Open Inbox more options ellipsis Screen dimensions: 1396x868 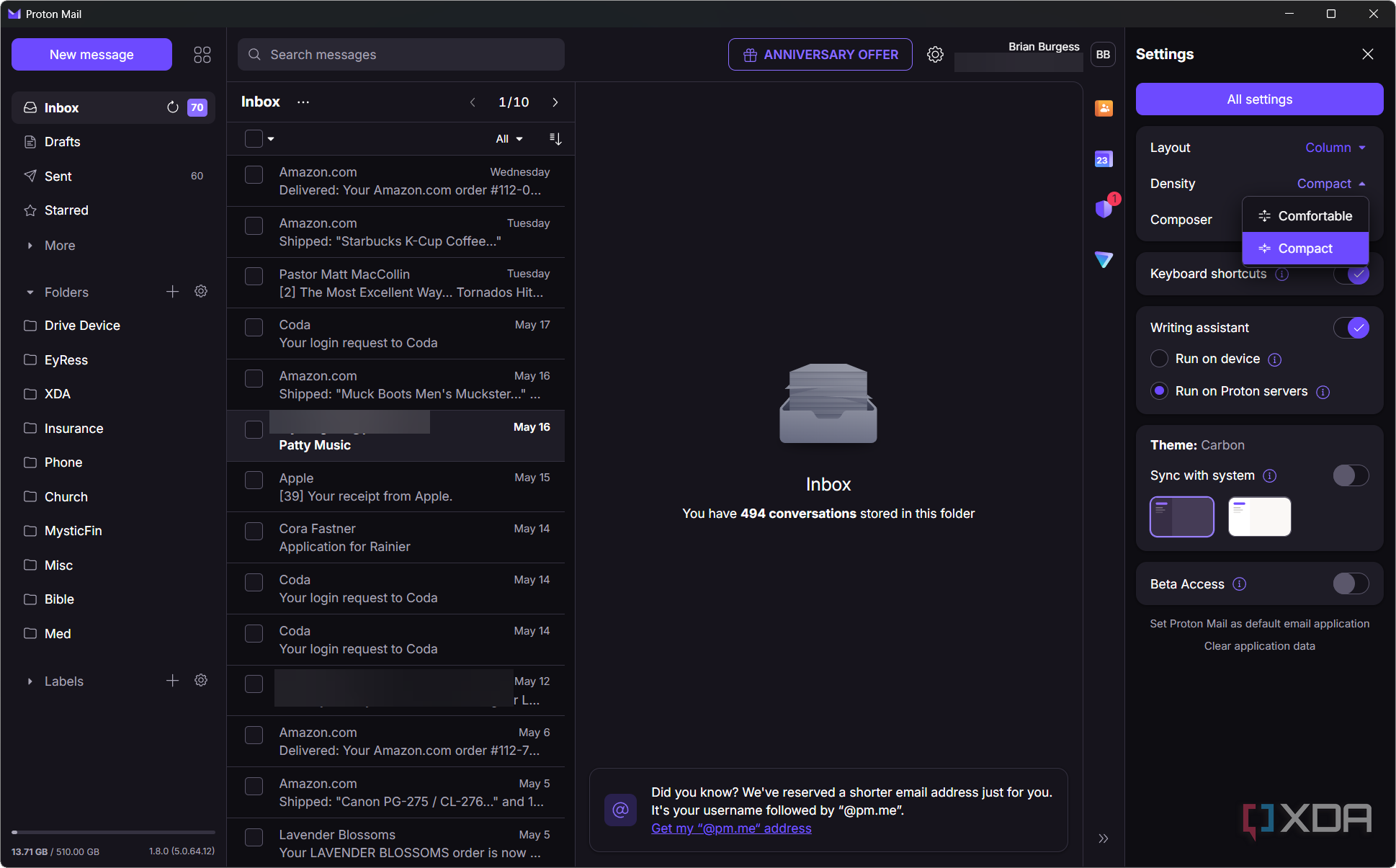pyautogui.click(x=303, y=102)
